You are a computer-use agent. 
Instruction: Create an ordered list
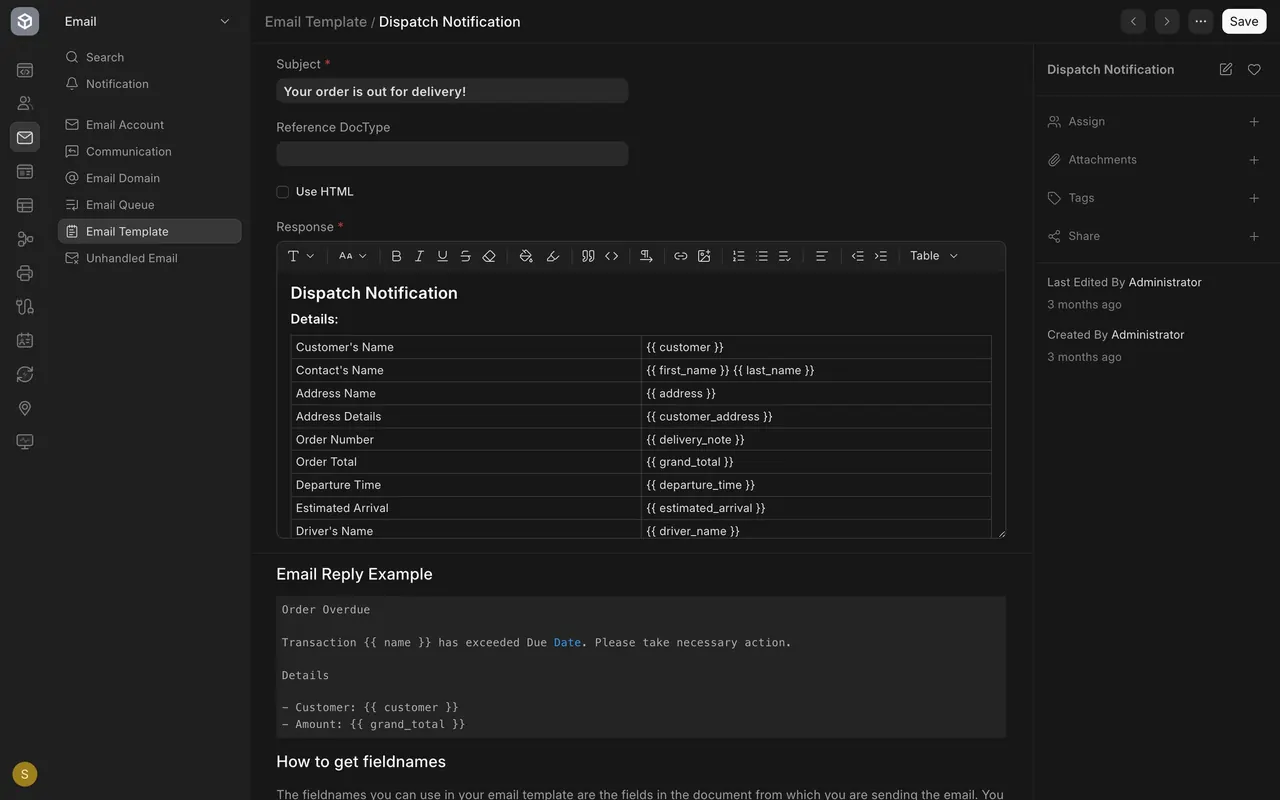(x=738, y=256)
